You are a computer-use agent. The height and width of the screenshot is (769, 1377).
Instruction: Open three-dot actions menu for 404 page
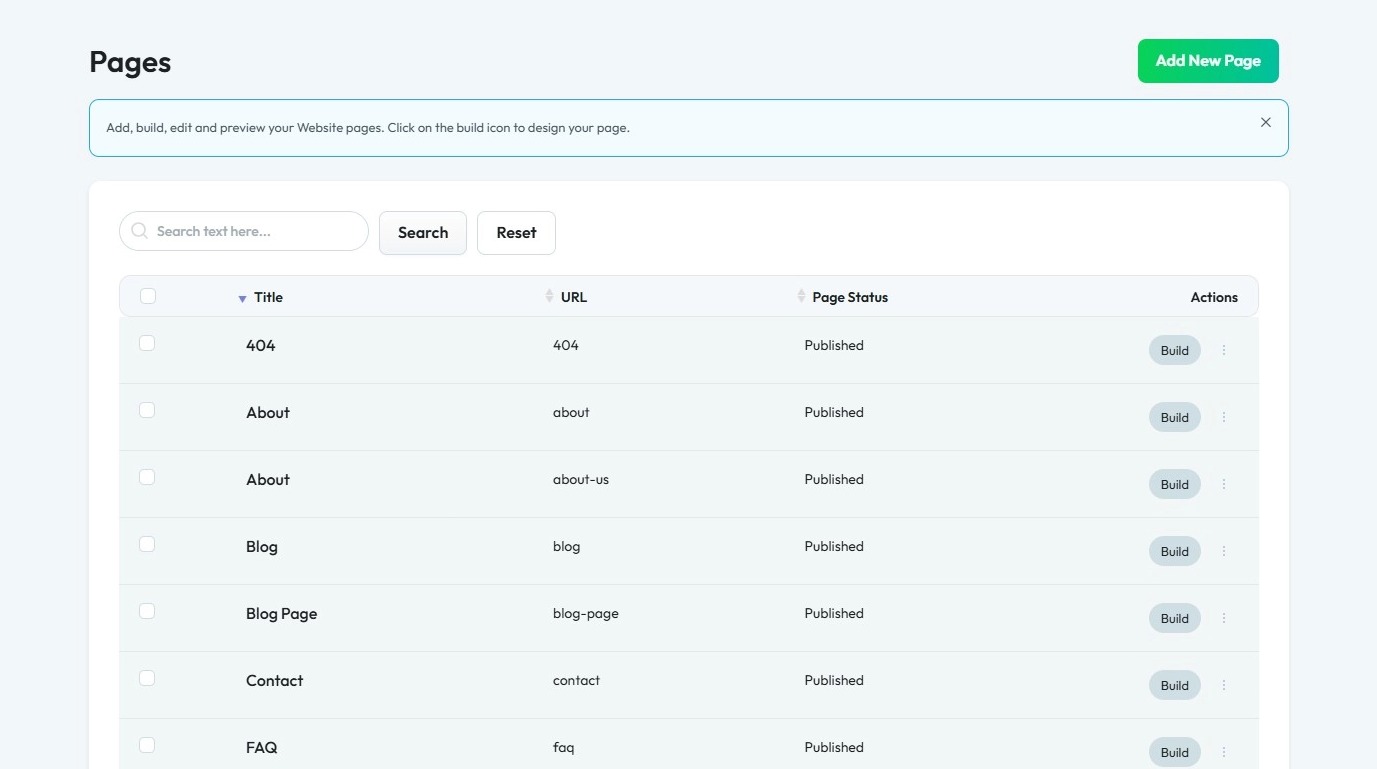tap(1224, 350)
